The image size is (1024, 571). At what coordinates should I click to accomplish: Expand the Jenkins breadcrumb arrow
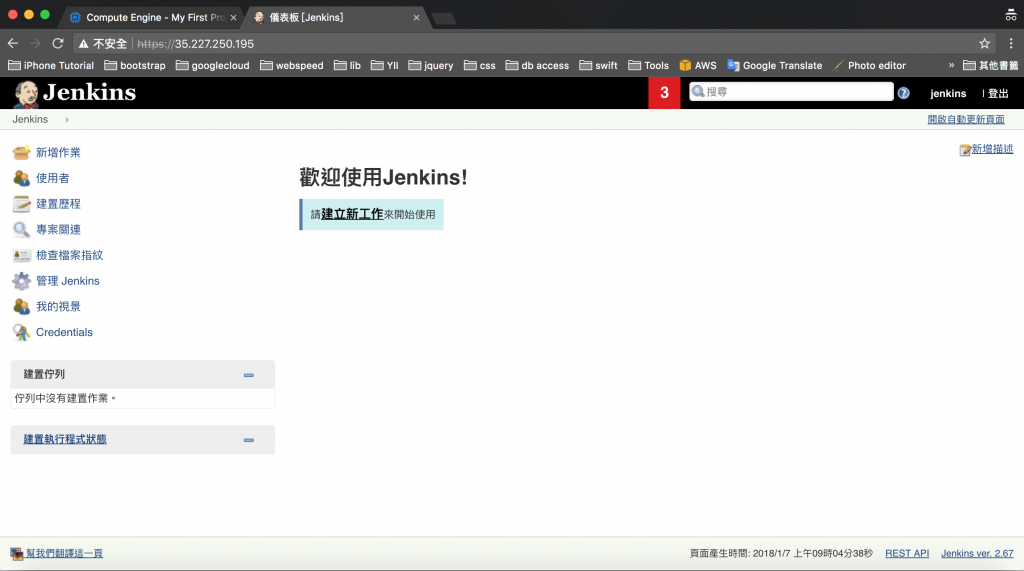pos(67,120)
